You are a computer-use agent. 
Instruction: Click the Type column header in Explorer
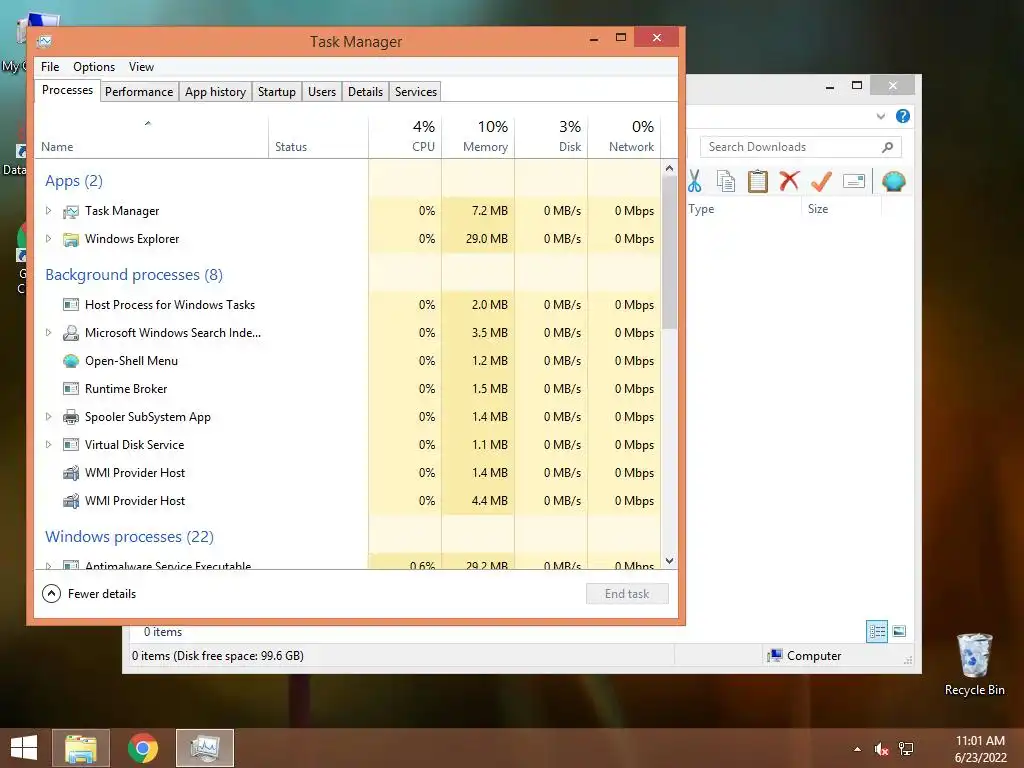pyautogui.click(x=744, y=209)
